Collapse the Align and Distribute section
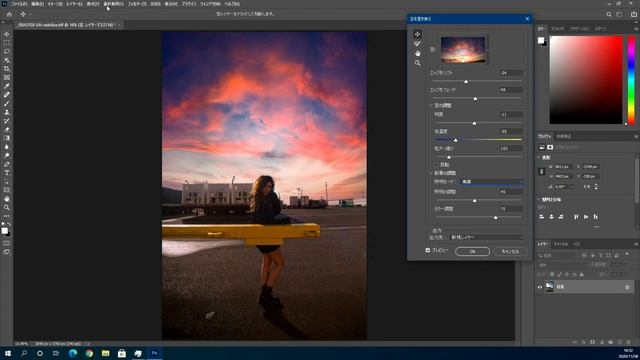 pos(539,200)
